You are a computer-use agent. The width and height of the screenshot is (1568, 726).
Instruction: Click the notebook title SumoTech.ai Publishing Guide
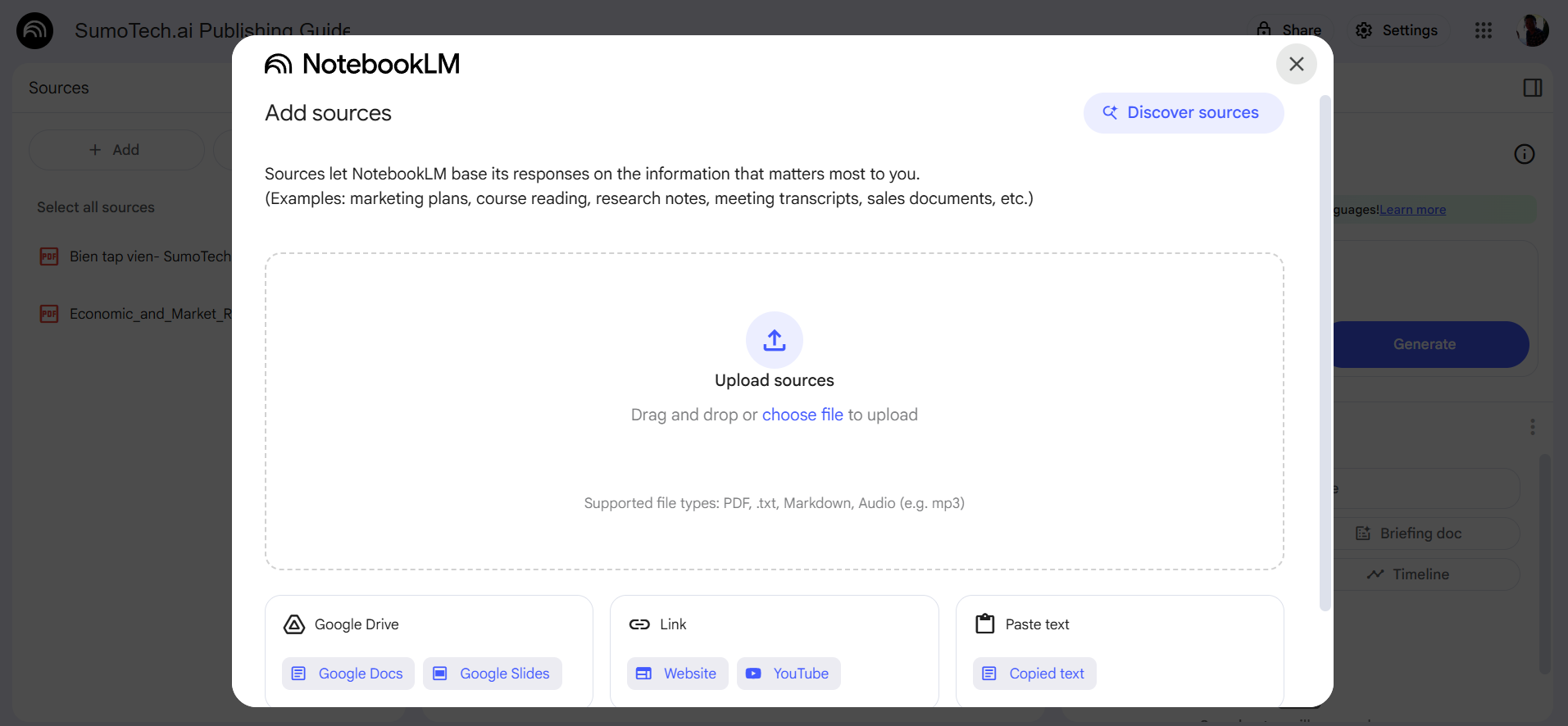point(213,29)
